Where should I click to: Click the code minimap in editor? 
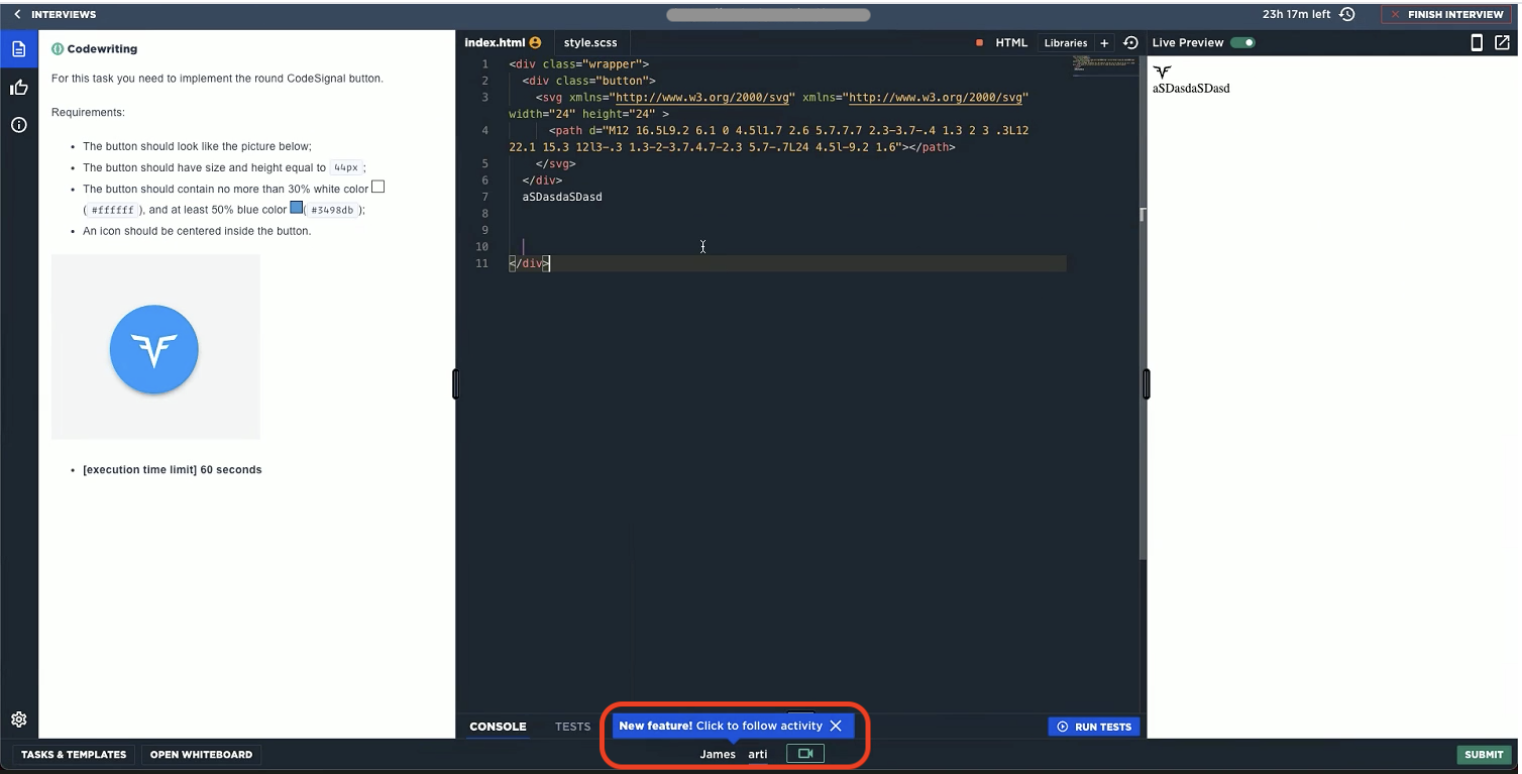(x=1103, y=66)
